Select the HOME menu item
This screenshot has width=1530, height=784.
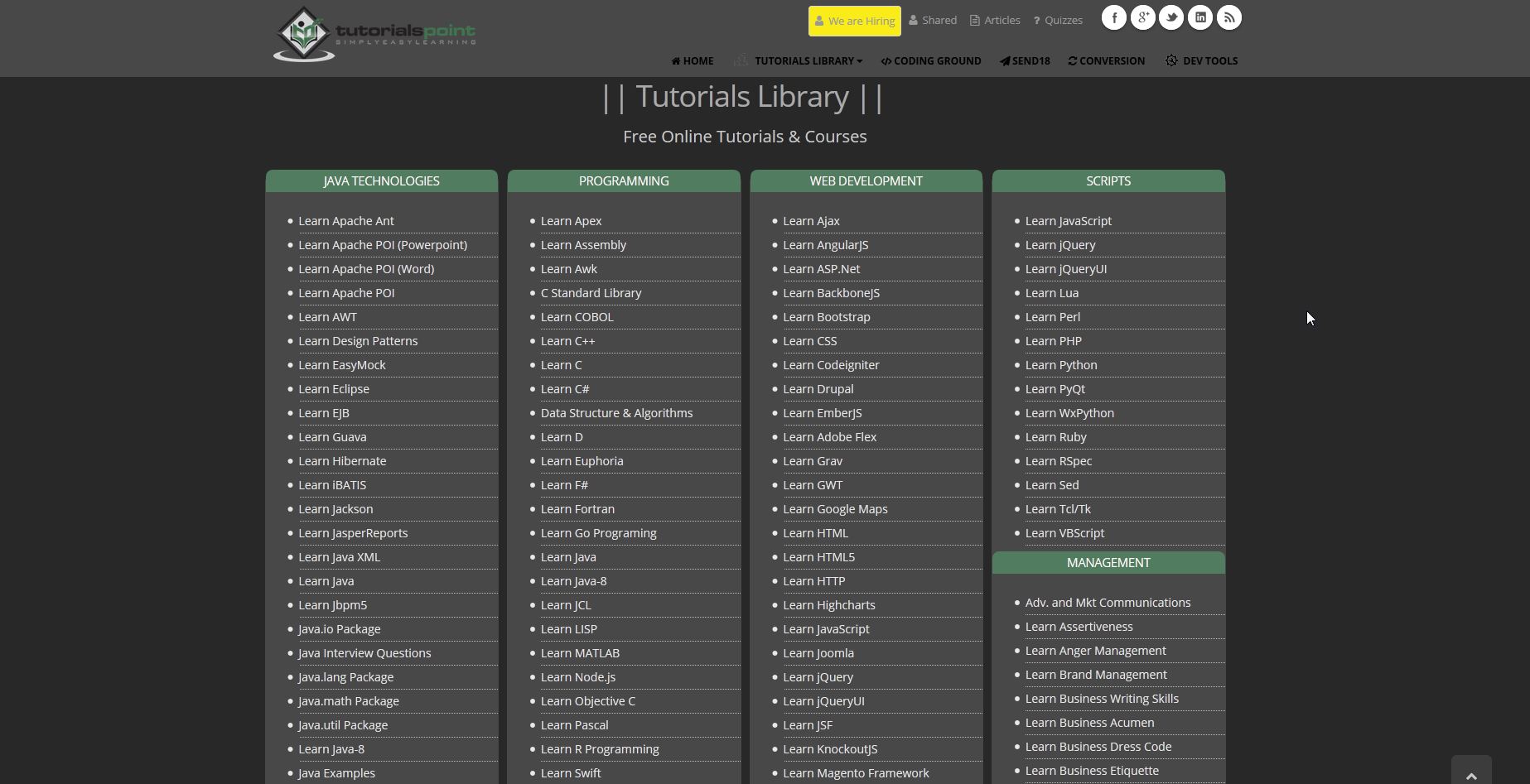click(693, 60)
